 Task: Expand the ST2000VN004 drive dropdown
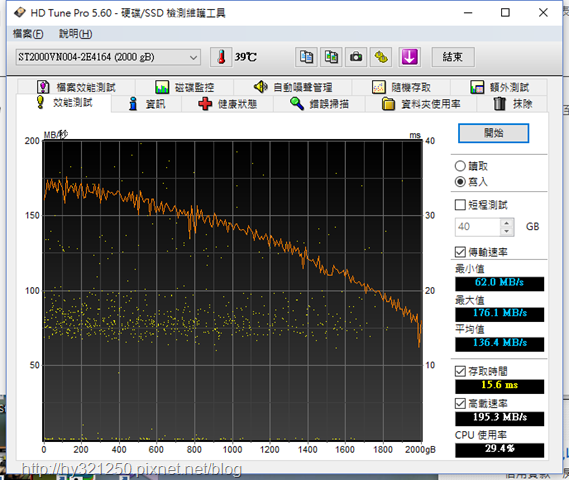click(193, 57)
